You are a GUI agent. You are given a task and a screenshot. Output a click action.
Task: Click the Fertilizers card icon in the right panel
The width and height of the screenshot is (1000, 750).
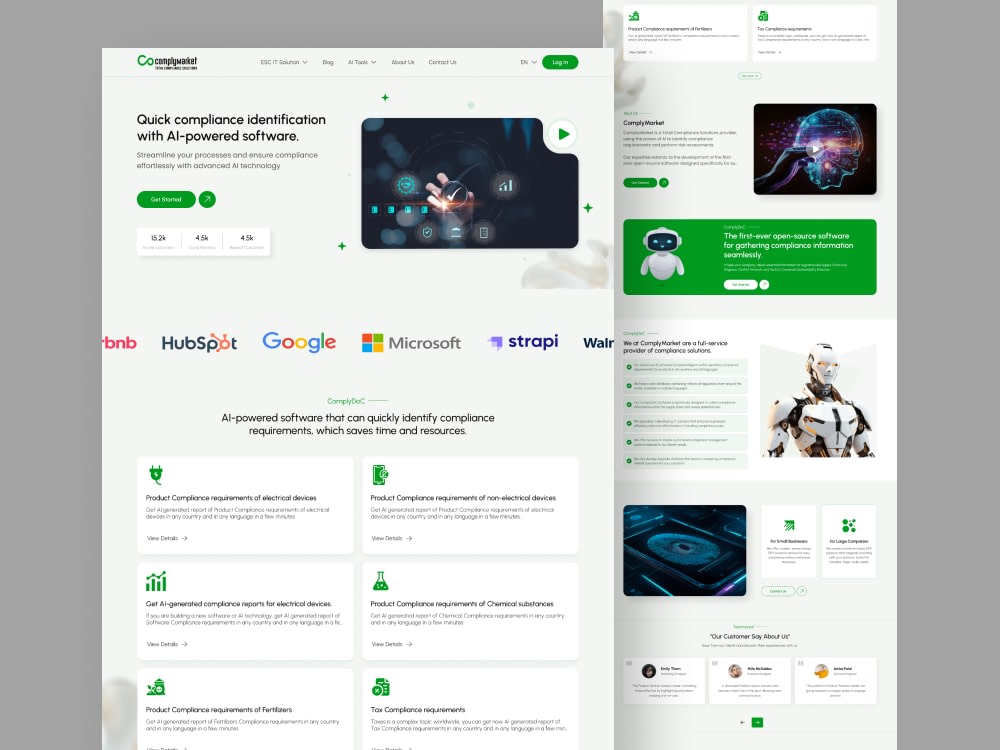point(634,16)
